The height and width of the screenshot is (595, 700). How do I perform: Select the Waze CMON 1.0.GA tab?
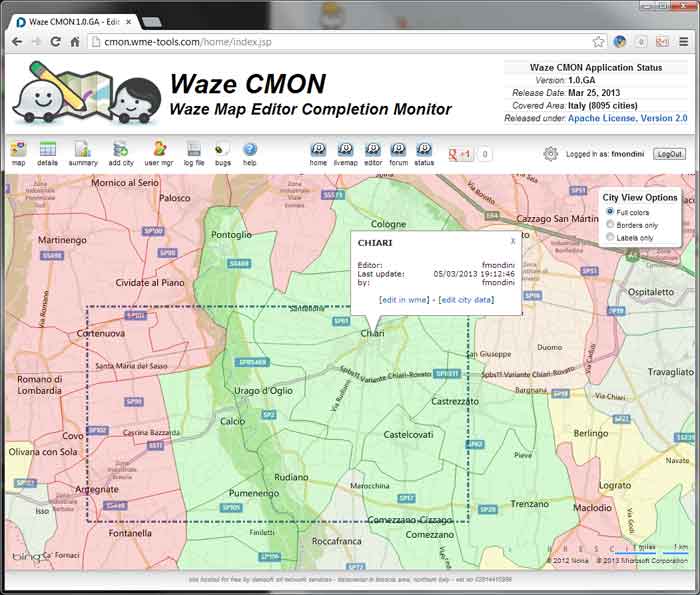pos(74,22)
